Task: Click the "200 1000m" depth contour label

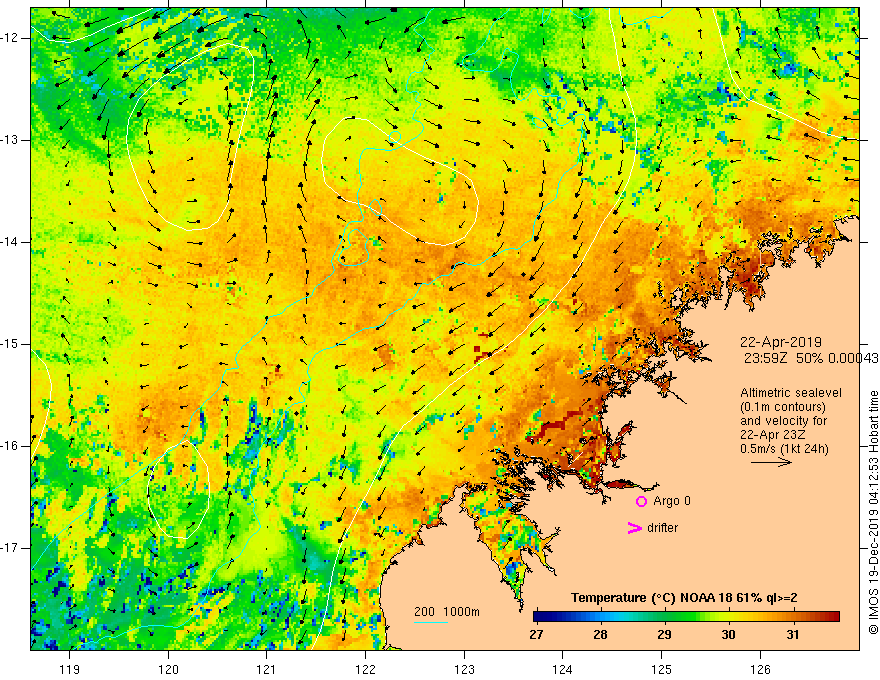Action: pyautogui.click(x=447, y=612)
